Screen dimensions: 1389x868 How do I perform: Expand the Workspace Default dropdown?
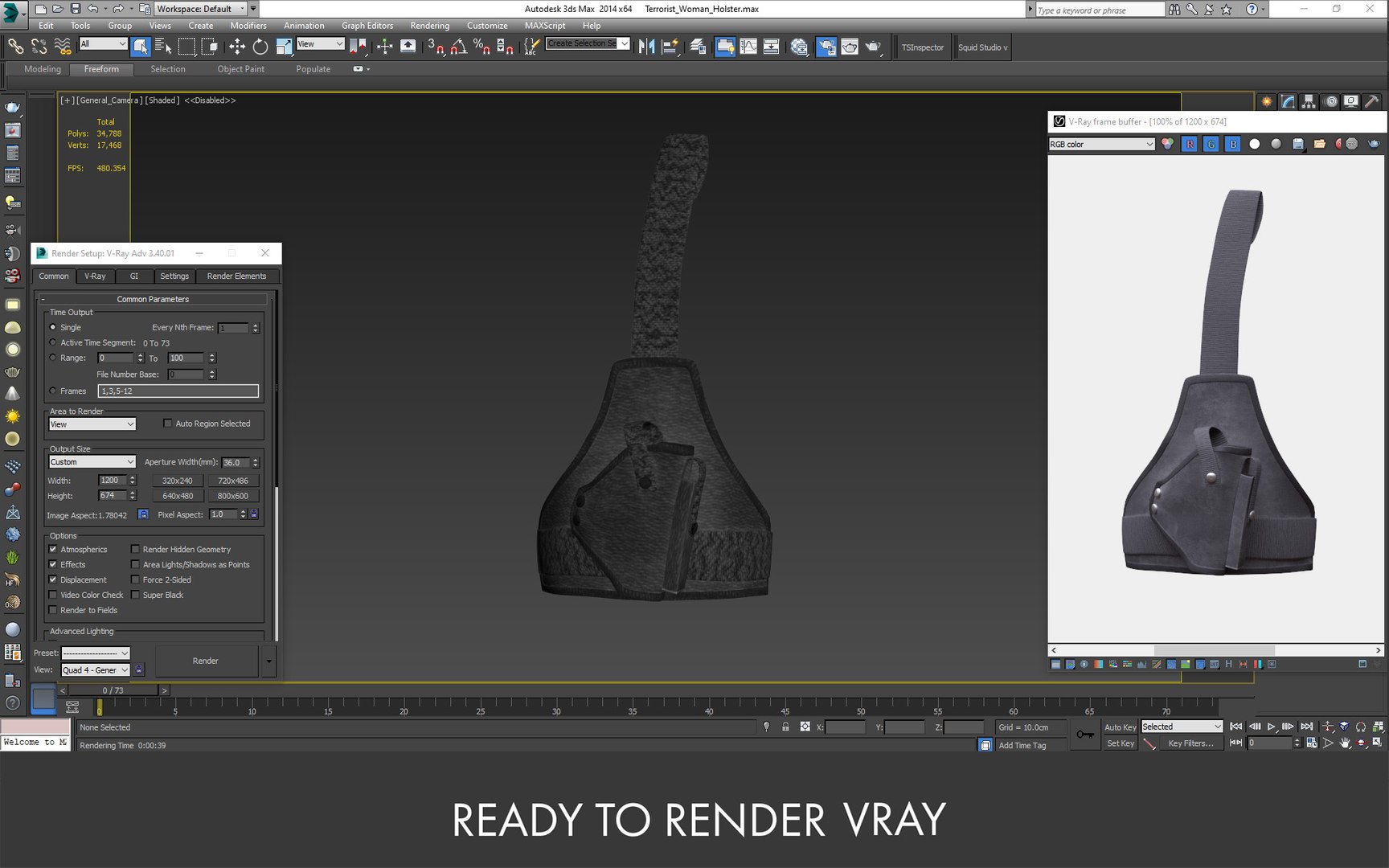pyautogui.click(x=200, y=9)
